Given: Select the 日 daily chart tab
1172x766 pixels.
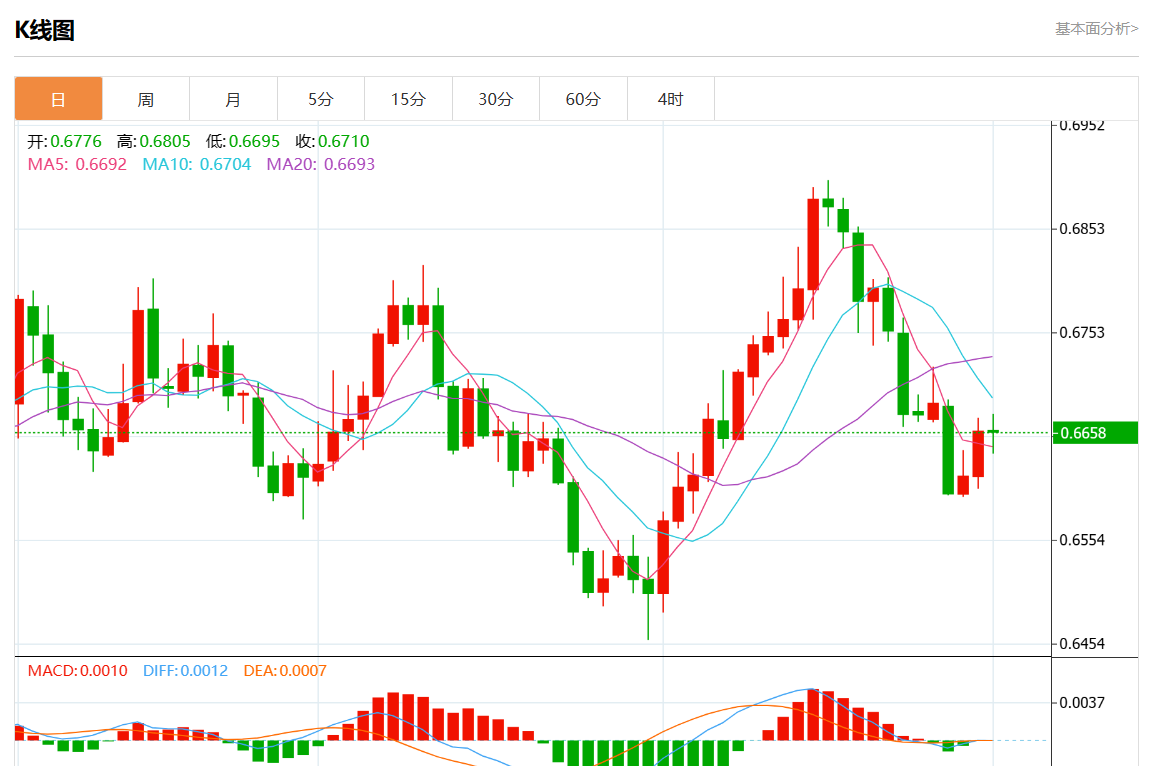Looking at the screenshot, I should pyautogui.click(x=58, y=99).
